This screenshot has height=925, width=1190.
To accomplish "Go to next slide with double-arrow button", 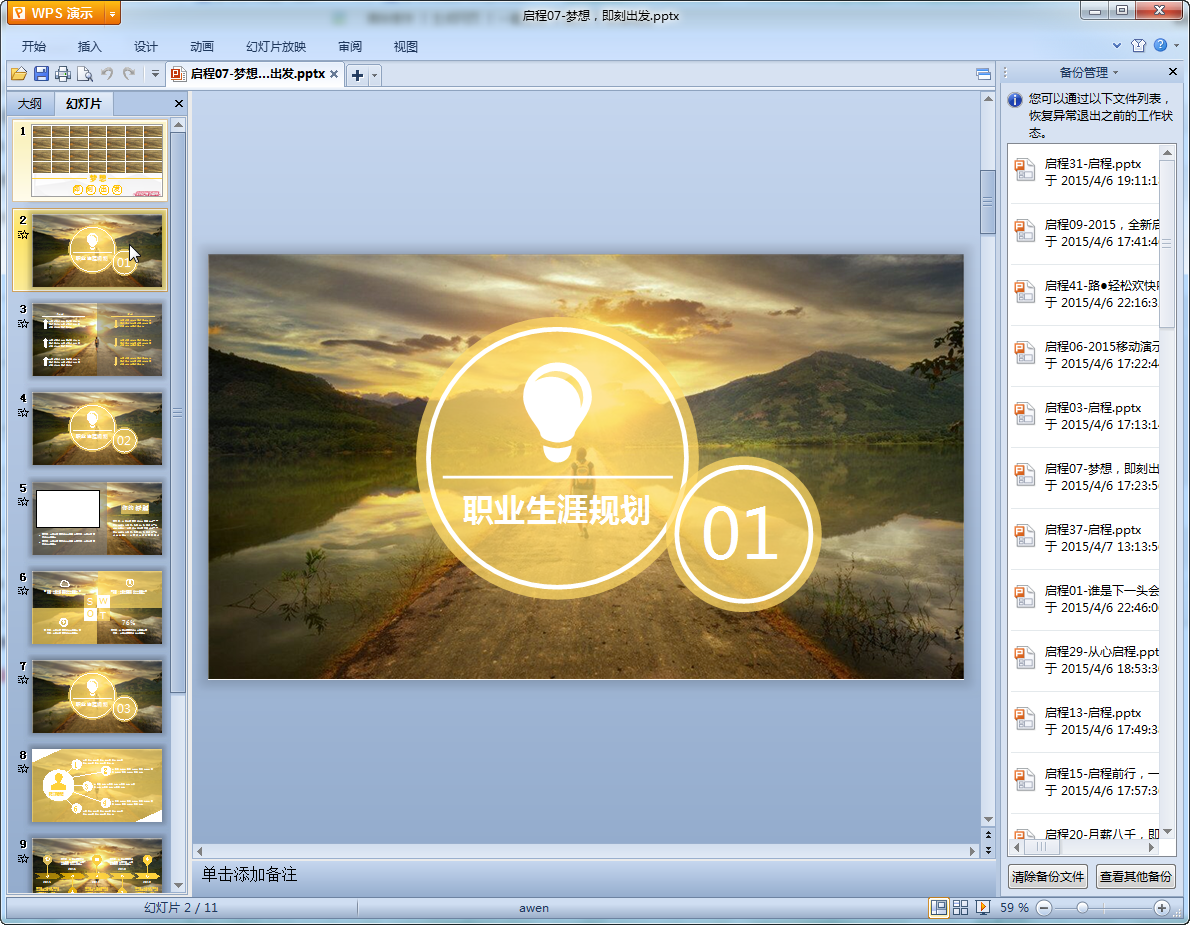I will point(988,851).
